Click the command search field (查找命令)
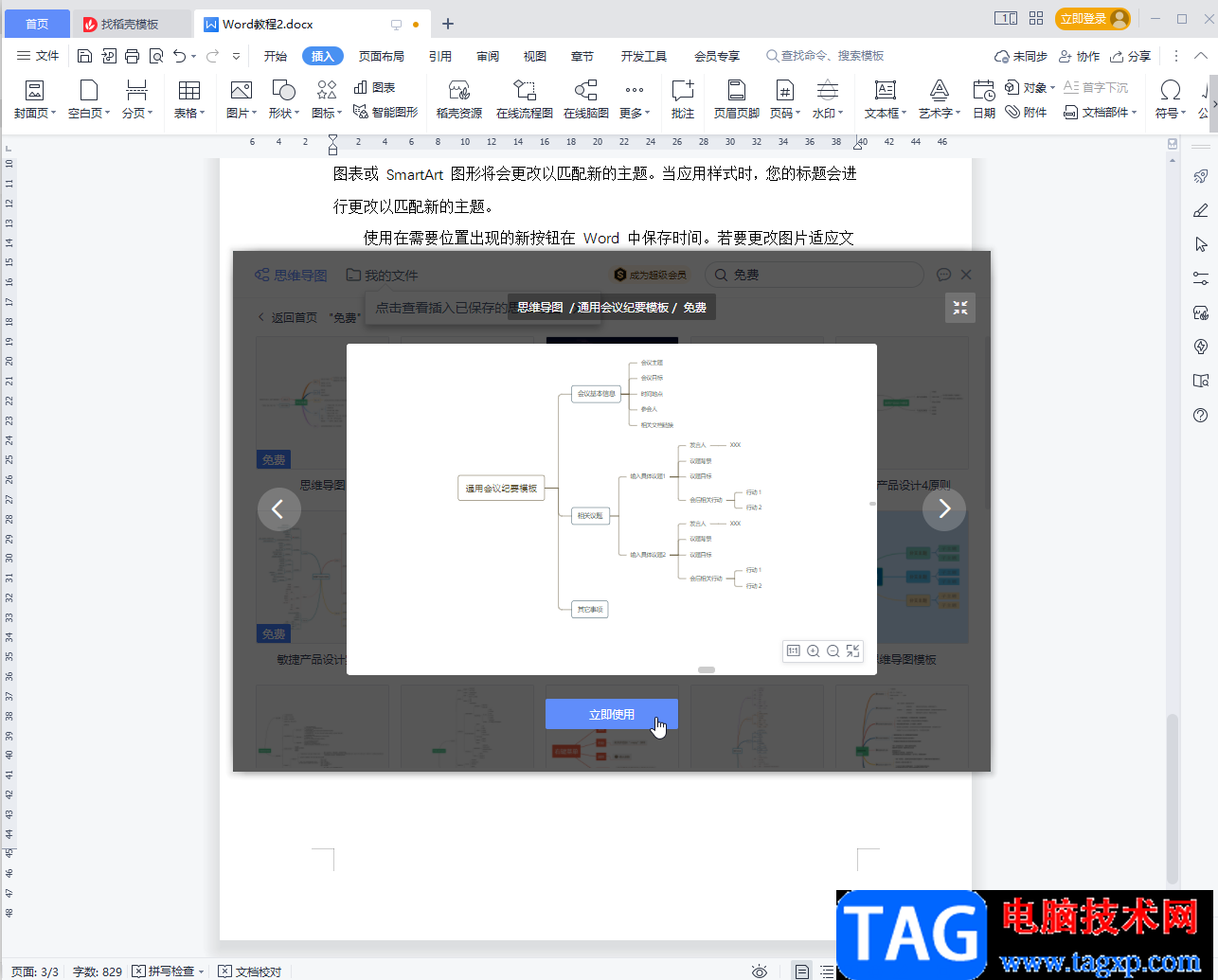 [x=825, y=56]
